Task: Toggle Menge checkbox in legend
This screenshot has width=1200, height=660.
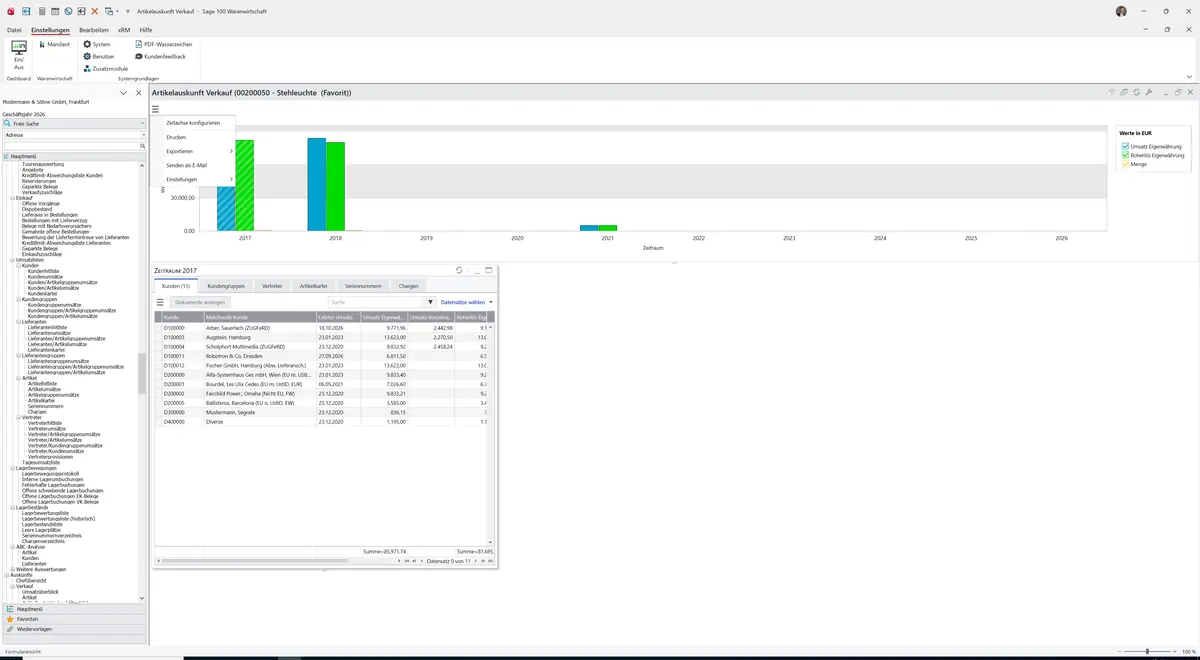Action: tap(1126, 164)
